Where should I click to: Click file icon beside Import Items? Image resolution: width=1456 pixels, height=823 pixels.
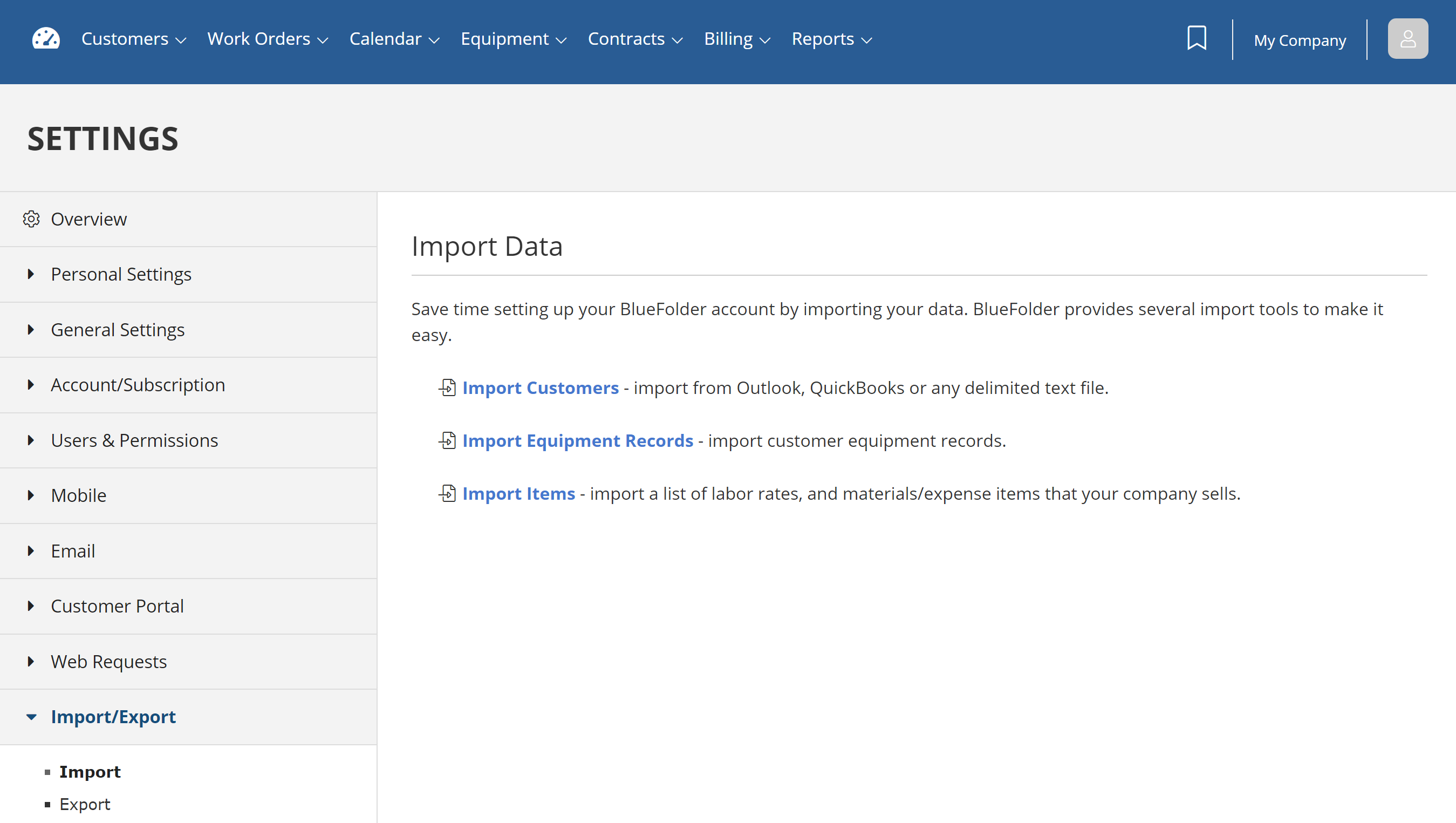(447, 493)
